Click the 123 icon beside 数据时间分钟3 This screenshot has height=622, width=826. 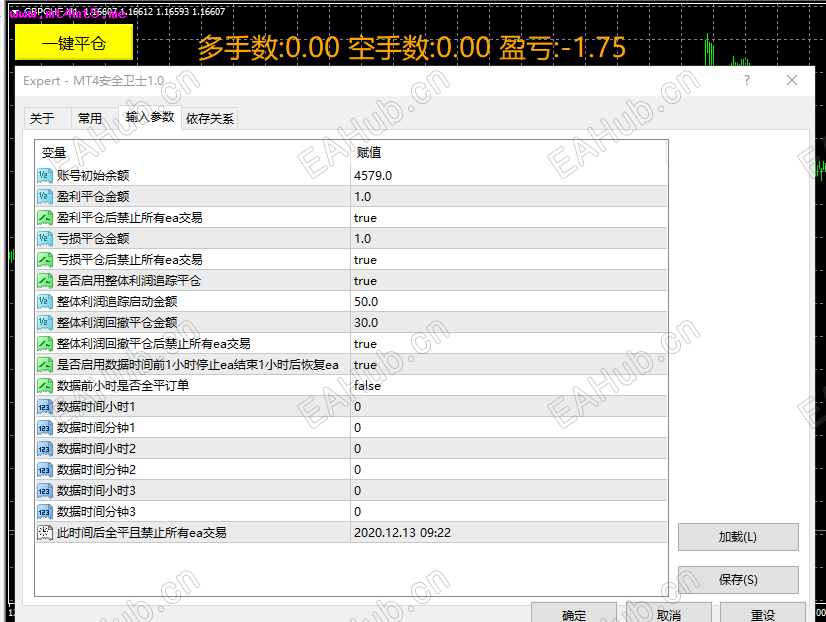45,511
